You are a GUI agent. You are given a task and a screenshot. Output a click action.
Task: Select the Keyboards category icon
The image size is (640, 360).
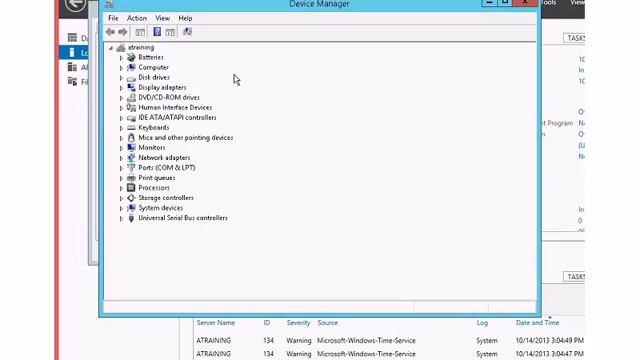(131, 128)
